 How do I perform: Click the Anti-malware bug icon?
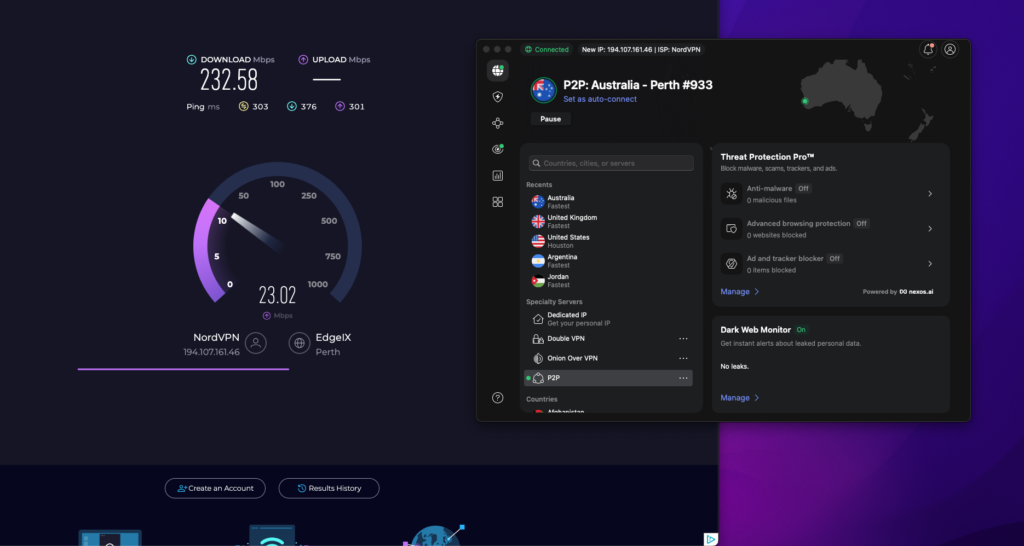pos(731,194)
